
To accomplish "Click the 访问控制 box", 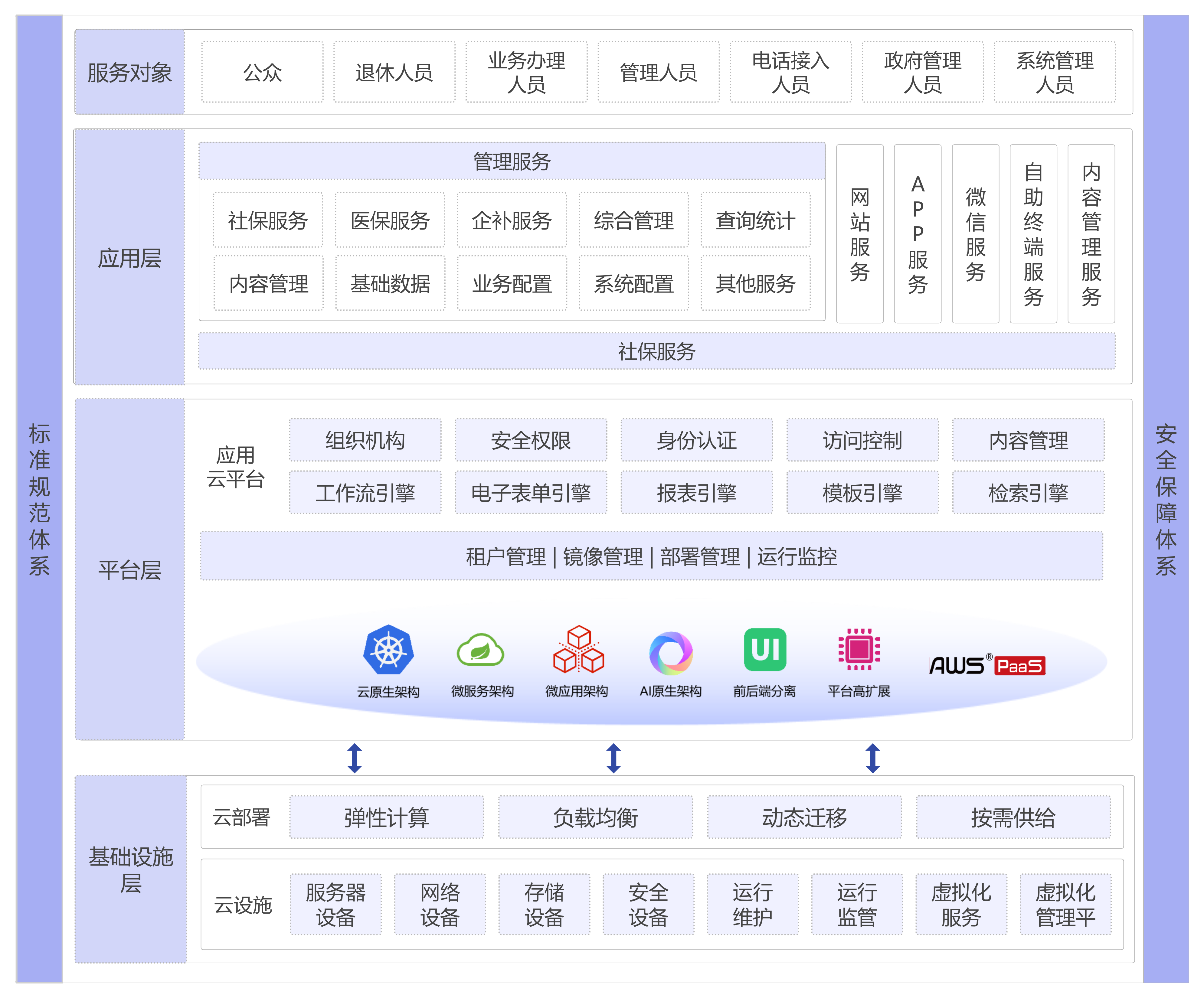I will (x=862, y=440).
